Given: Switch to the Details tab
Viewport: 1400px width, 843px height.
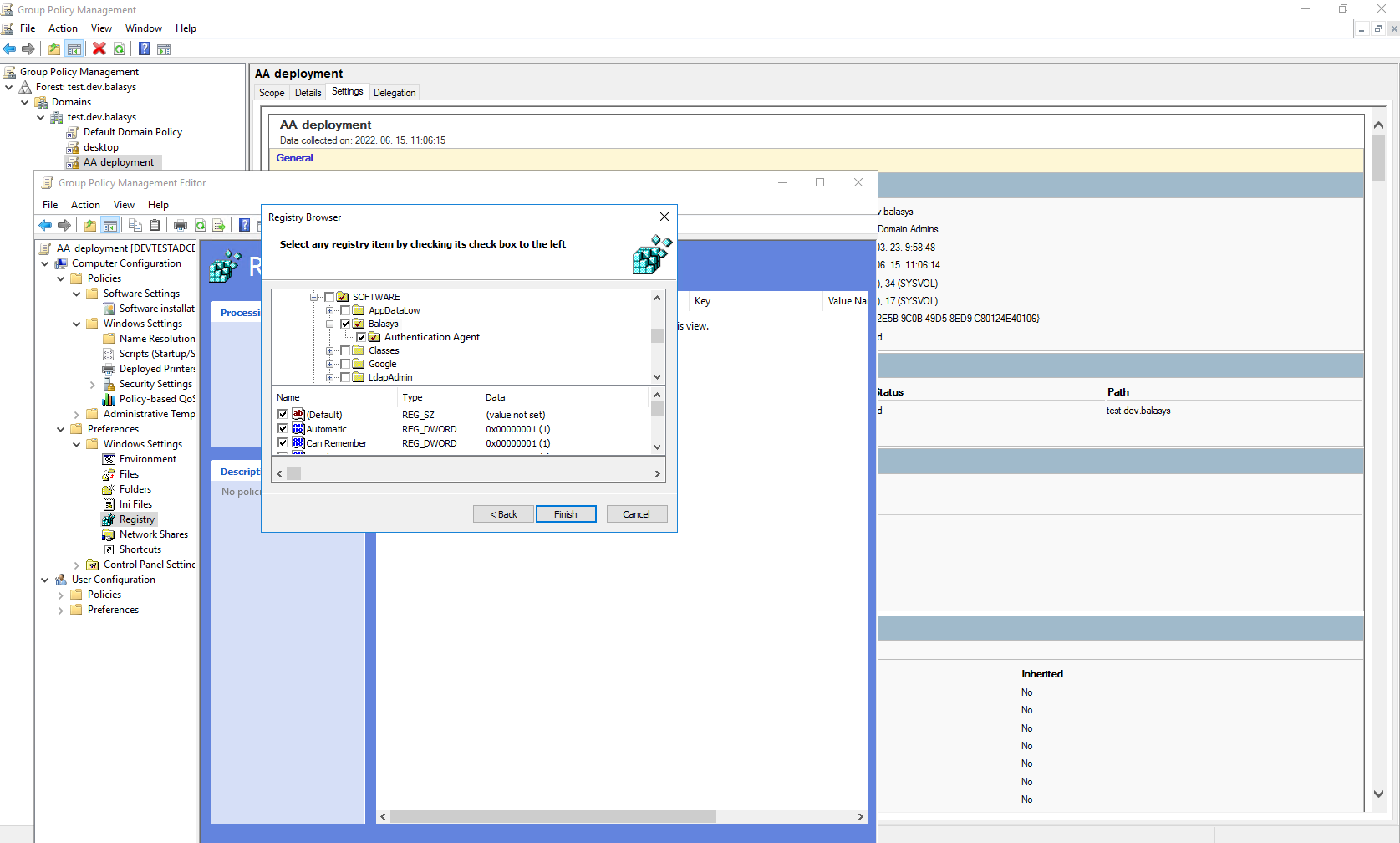Looking at the screenshot, I should 308,93.
